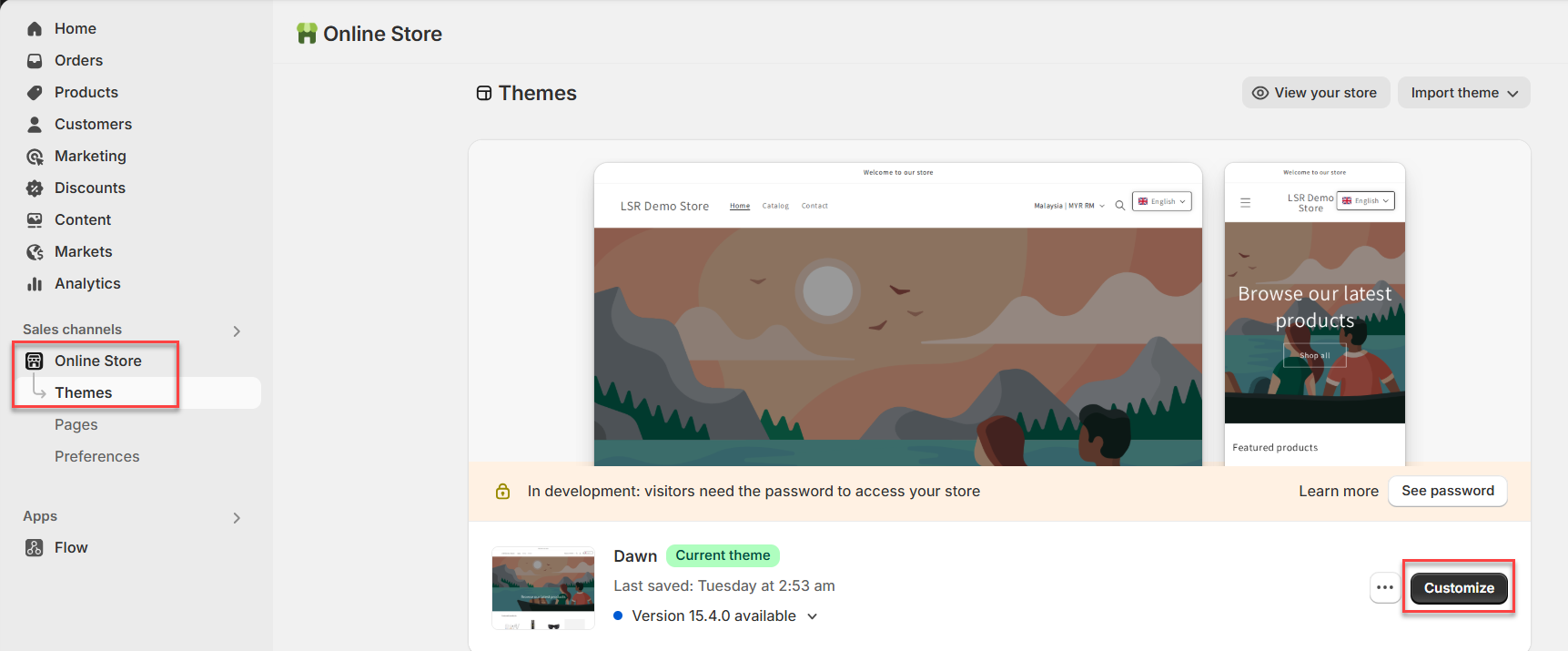Click the lock icon in password banner
This screenshot has width=1568, height=651.
(502, 492)
